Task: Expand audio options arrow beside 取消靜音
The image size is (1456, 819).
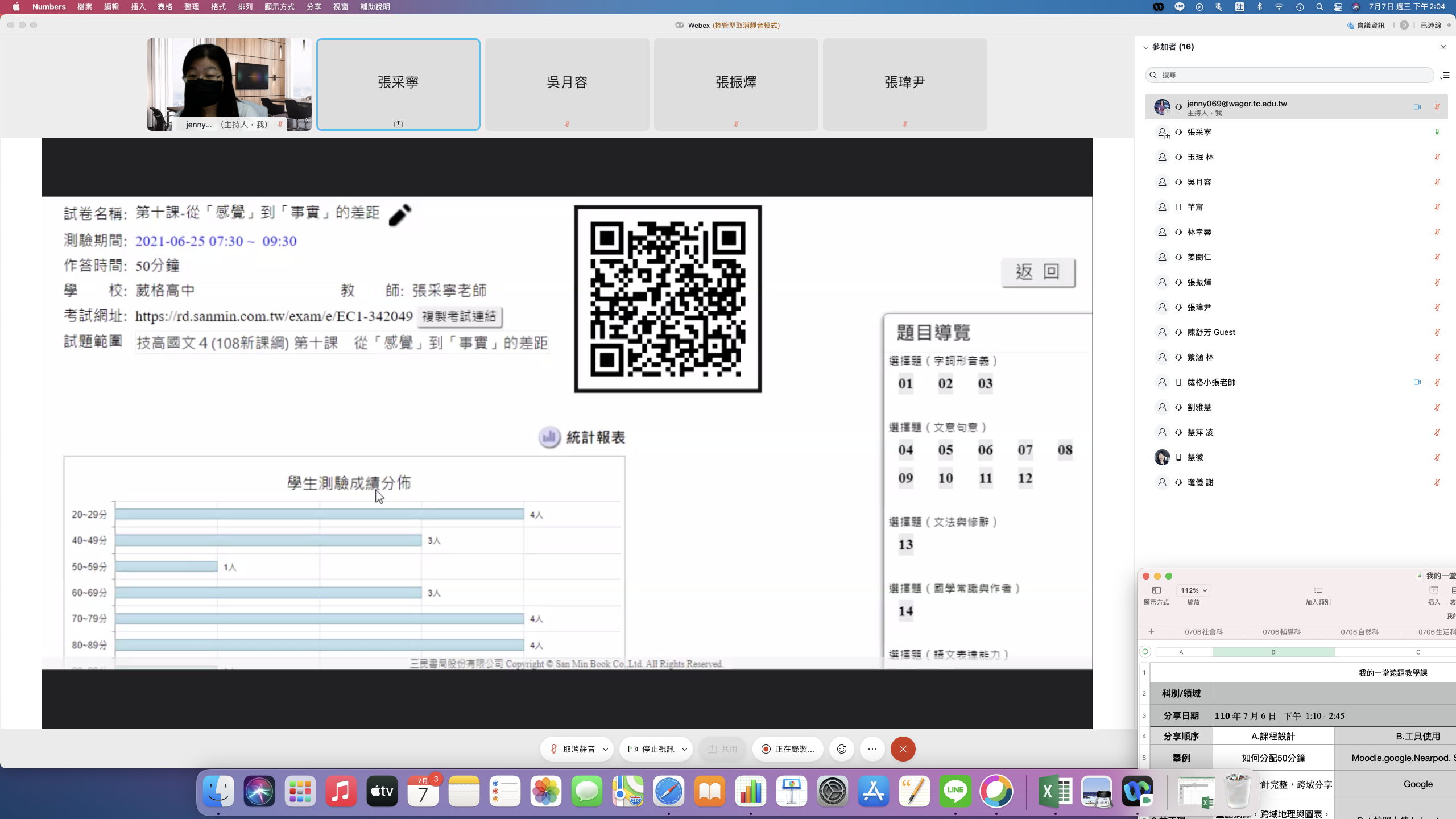Action: coord(606,749)
